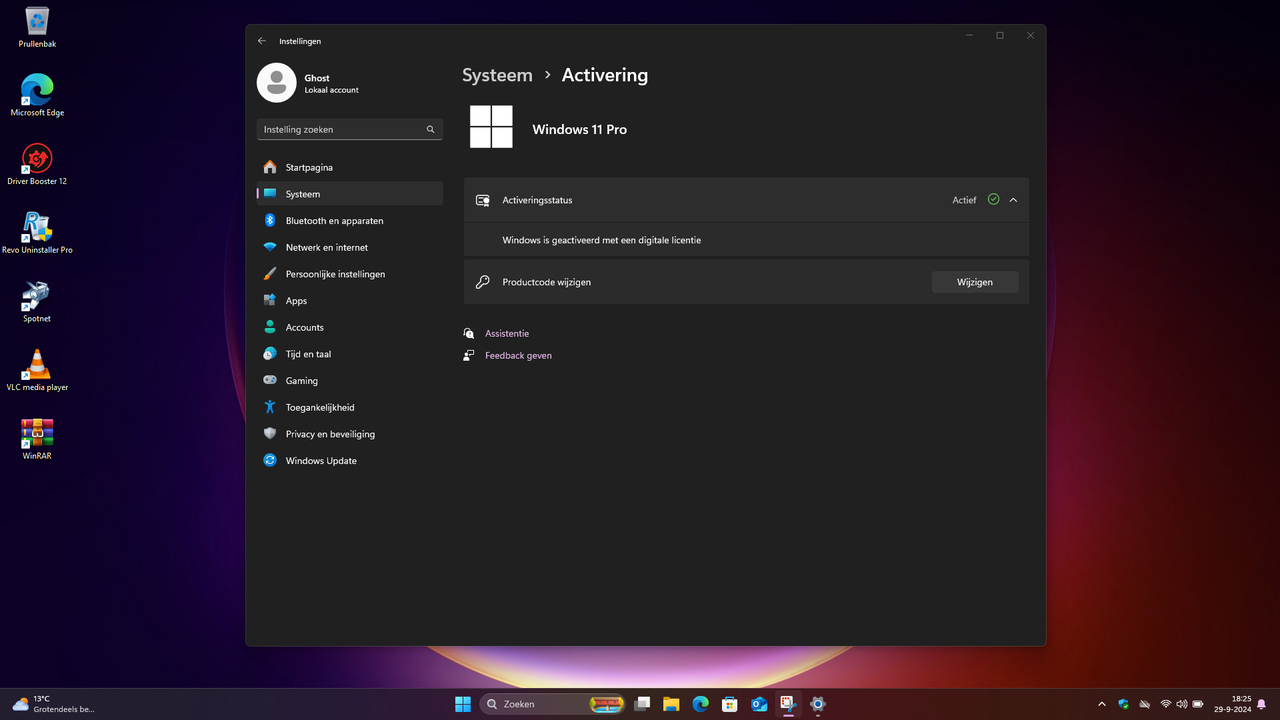Screen dimensions: 1280x720
Task: Click the volume speaker tray icon
Action: pos(1182,704)
